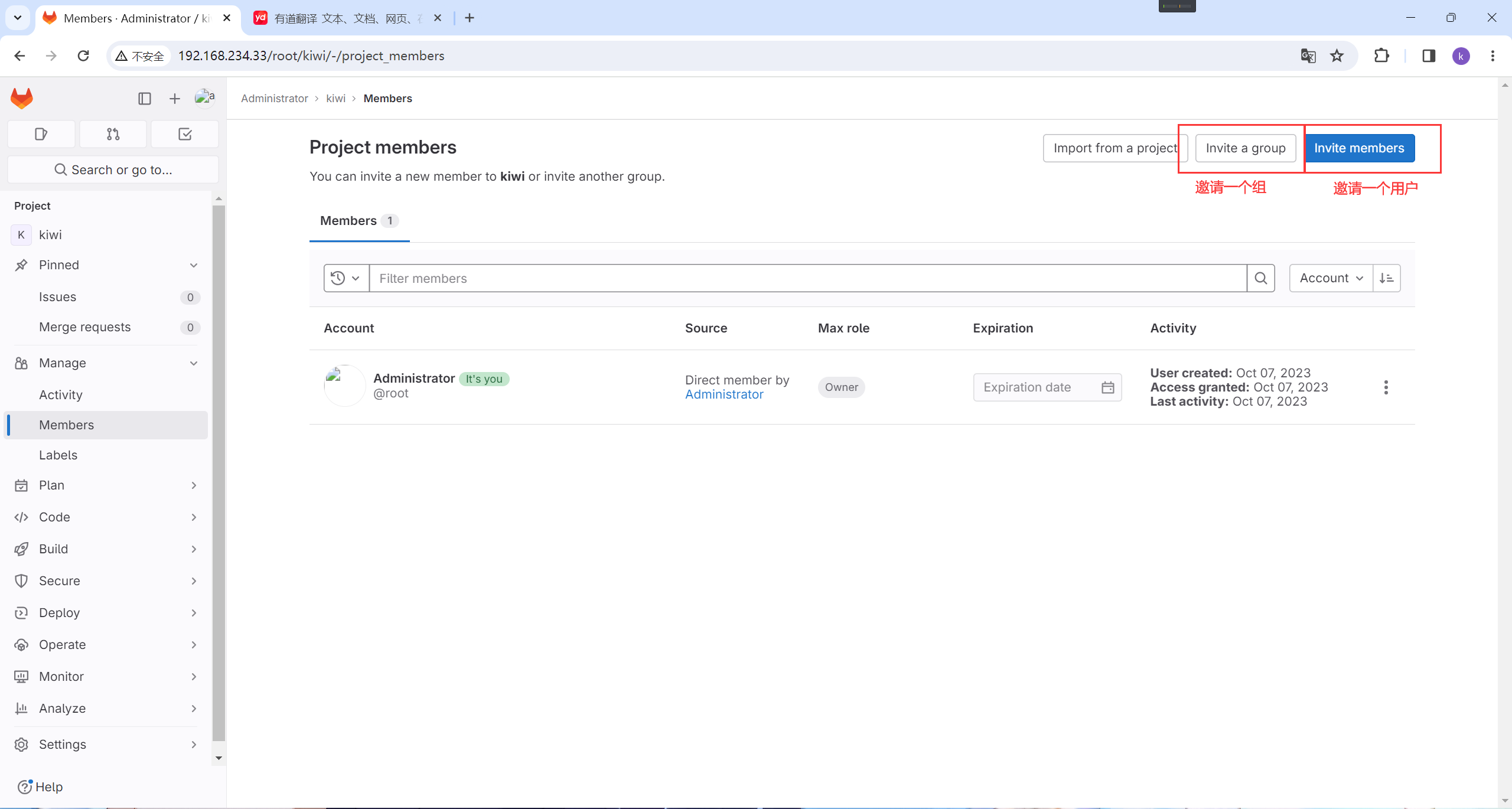Open the Administrator row actions kebab menu
This screenshot has height=809, width=1512.
1386,387
